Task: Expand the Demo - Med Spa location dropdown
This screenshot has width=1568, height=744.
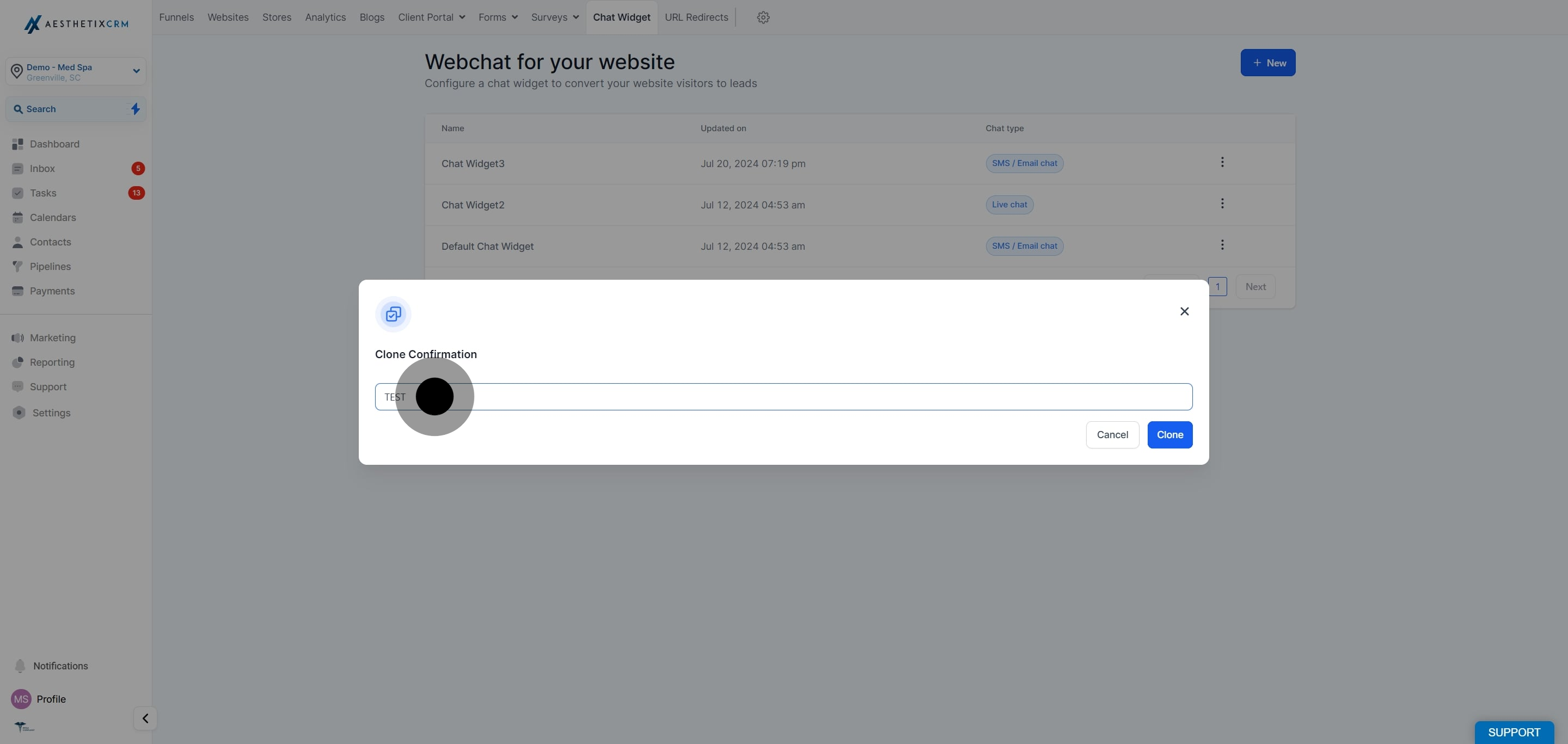Action: click(76, 72)
